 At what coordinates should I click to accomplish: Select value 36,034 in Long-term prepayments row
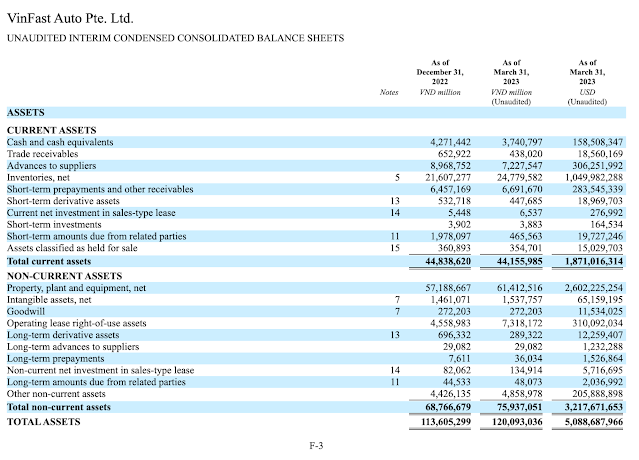pyautogui.click(x=529, y=359)
